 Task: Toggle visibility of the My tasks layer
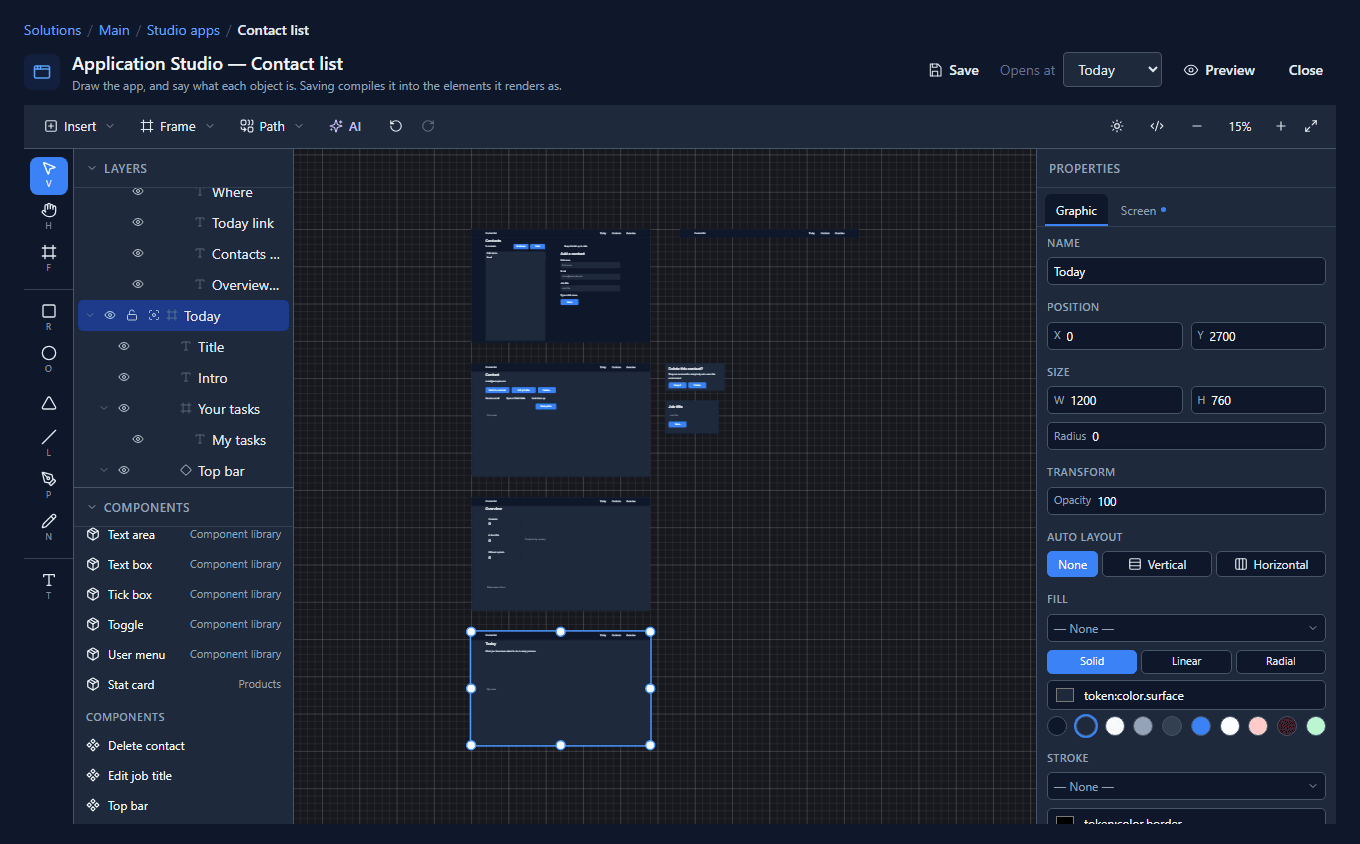click(138, 440)
